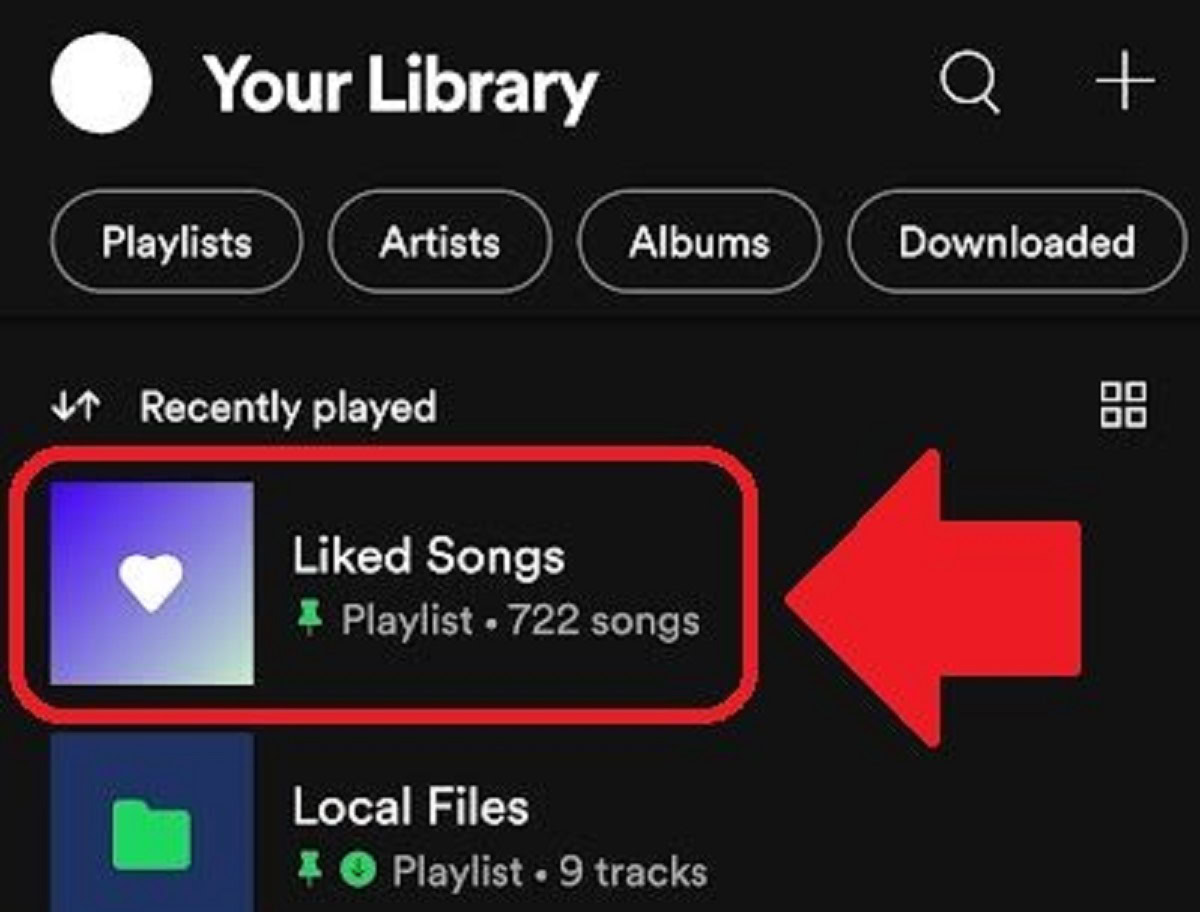
Task: Switch to grid view layout icon
Action: (1124, 405)
